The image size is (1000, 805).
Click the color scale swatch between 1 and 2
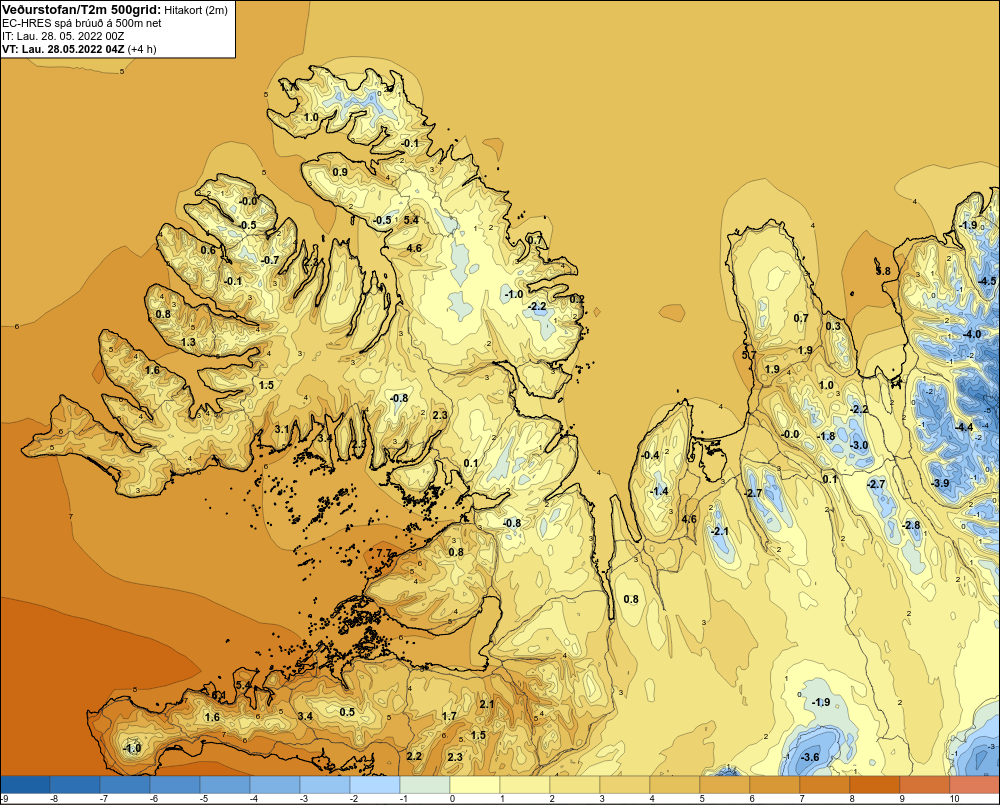tap(526, 784)
